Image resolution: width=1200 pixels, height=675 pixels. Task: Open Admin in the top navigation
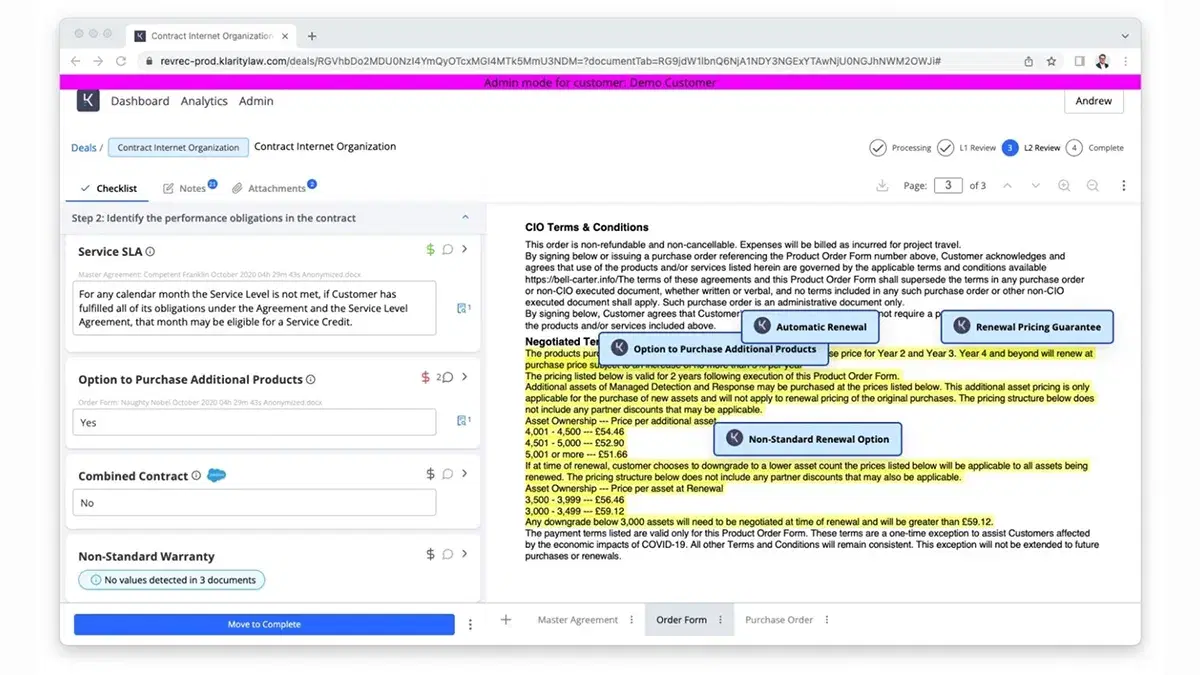pyautogui.click(x=256, y=101)
